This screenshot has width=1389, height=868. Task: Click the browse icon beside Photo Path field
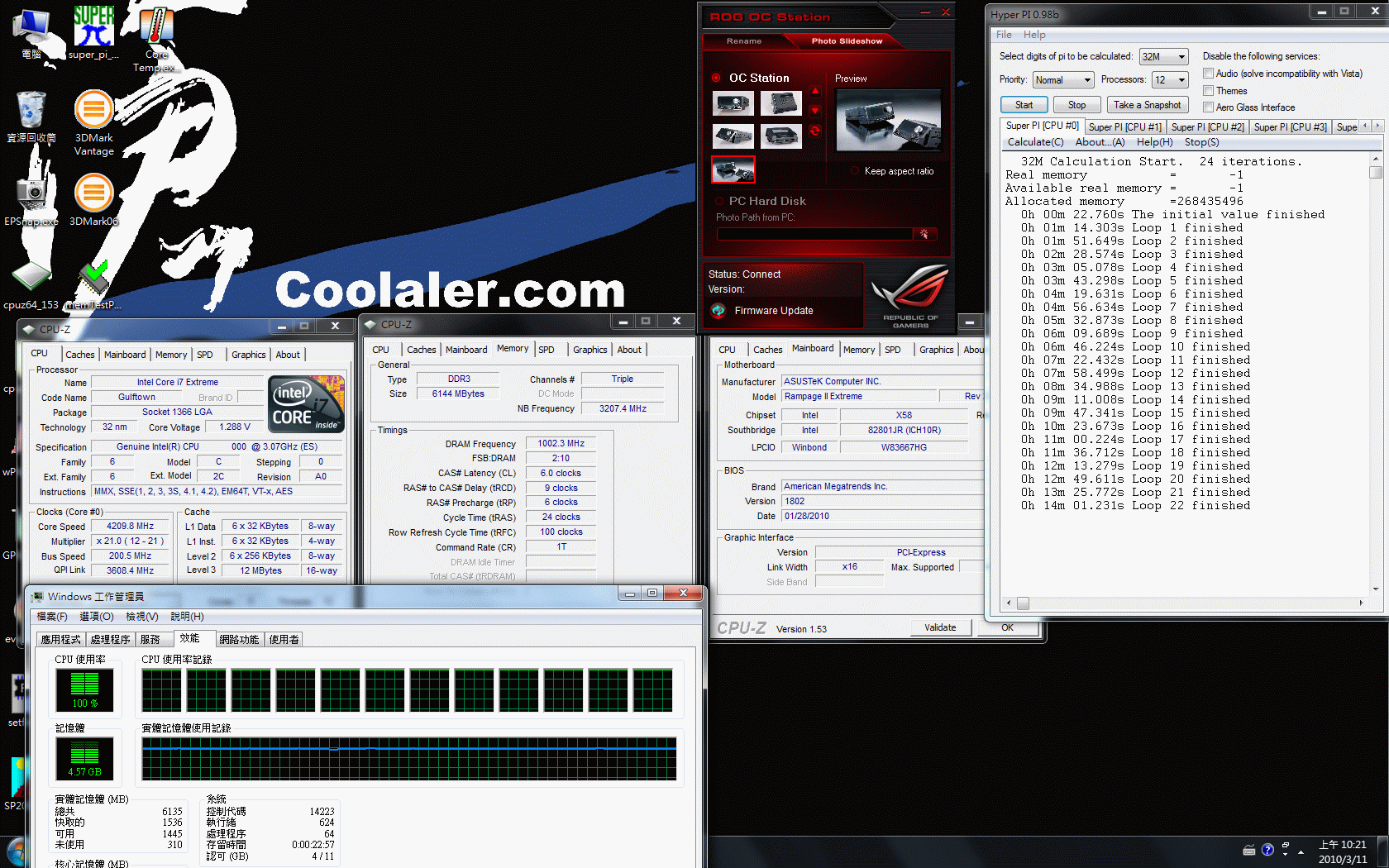[x=924, y=234]
